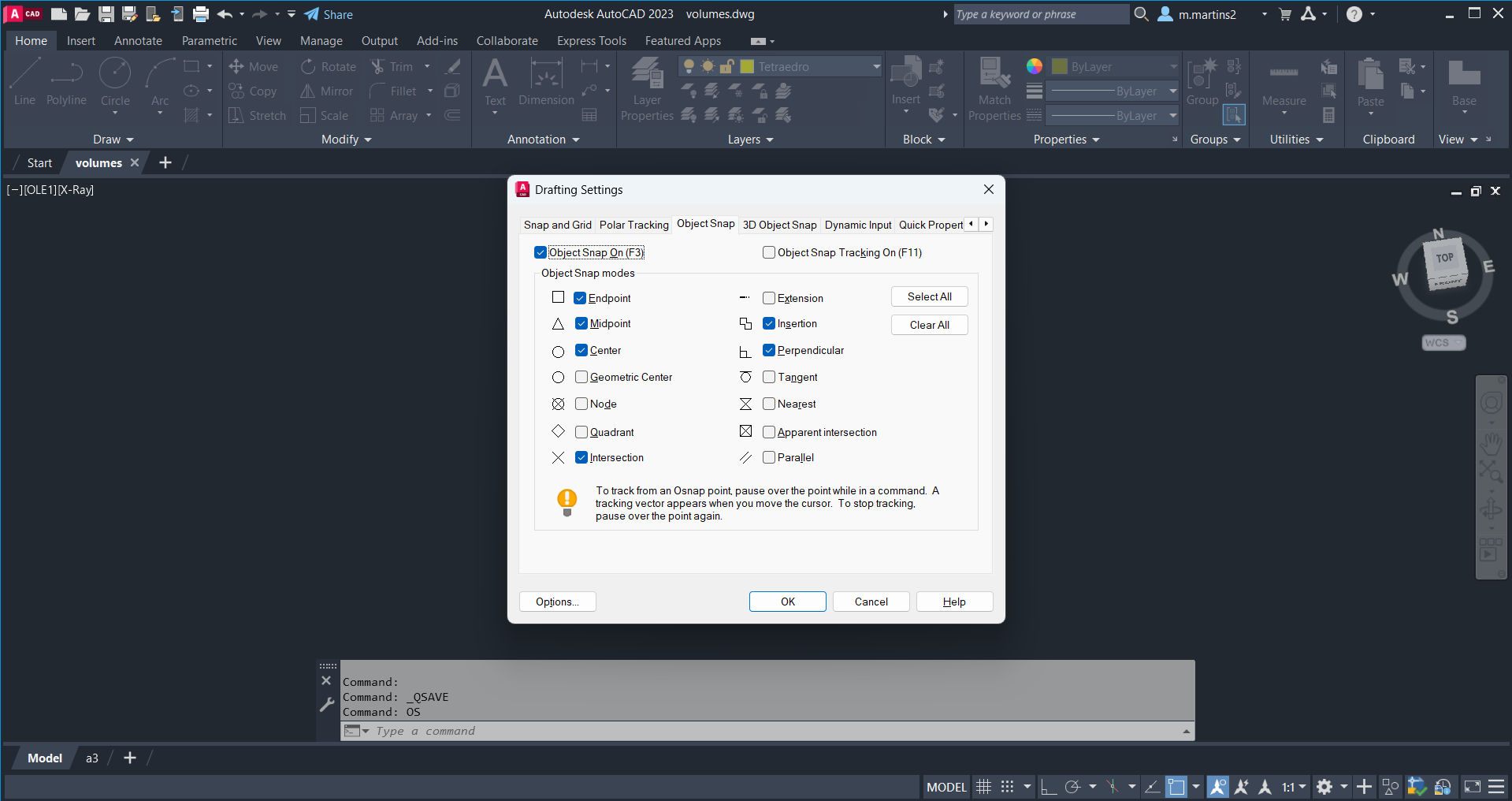The width and height of the screenshot is (1512, 801).
Task: Open the Tetraedro layer dropdown
Action: tap(876, 67)
